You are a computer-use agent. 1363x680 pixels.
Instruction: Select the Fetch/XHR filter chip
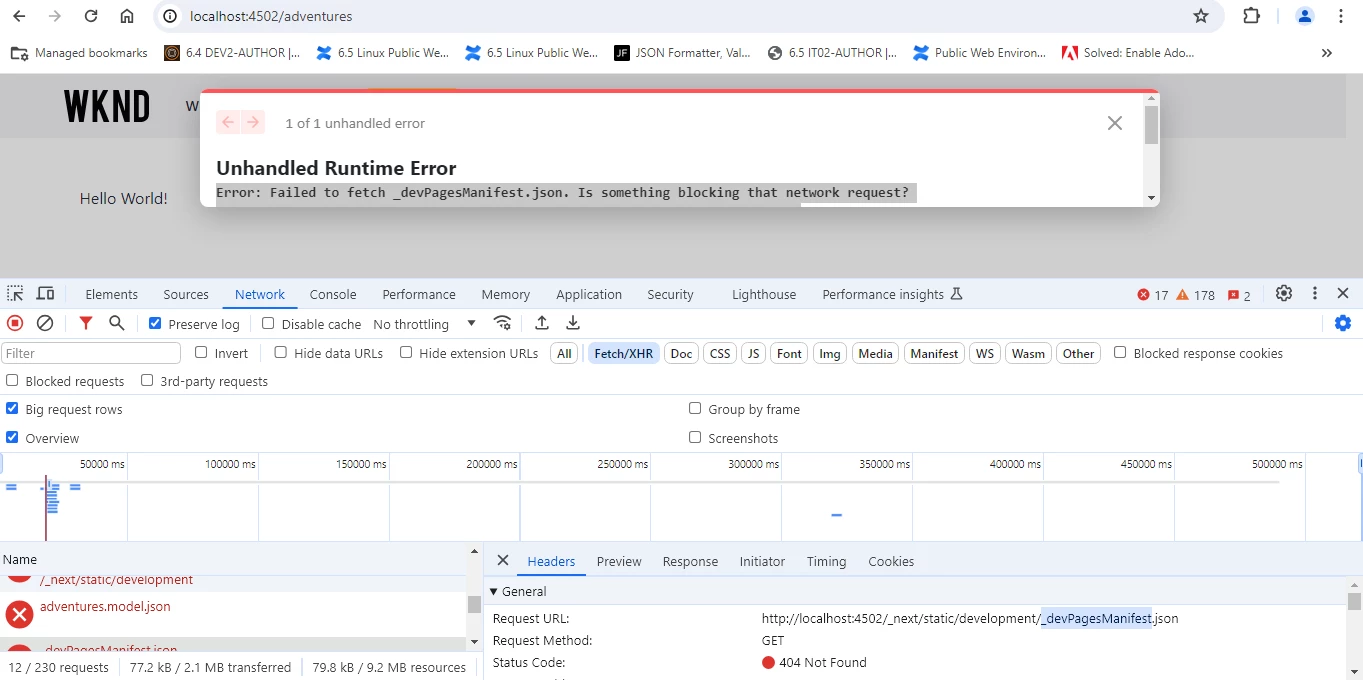(624, 353)
